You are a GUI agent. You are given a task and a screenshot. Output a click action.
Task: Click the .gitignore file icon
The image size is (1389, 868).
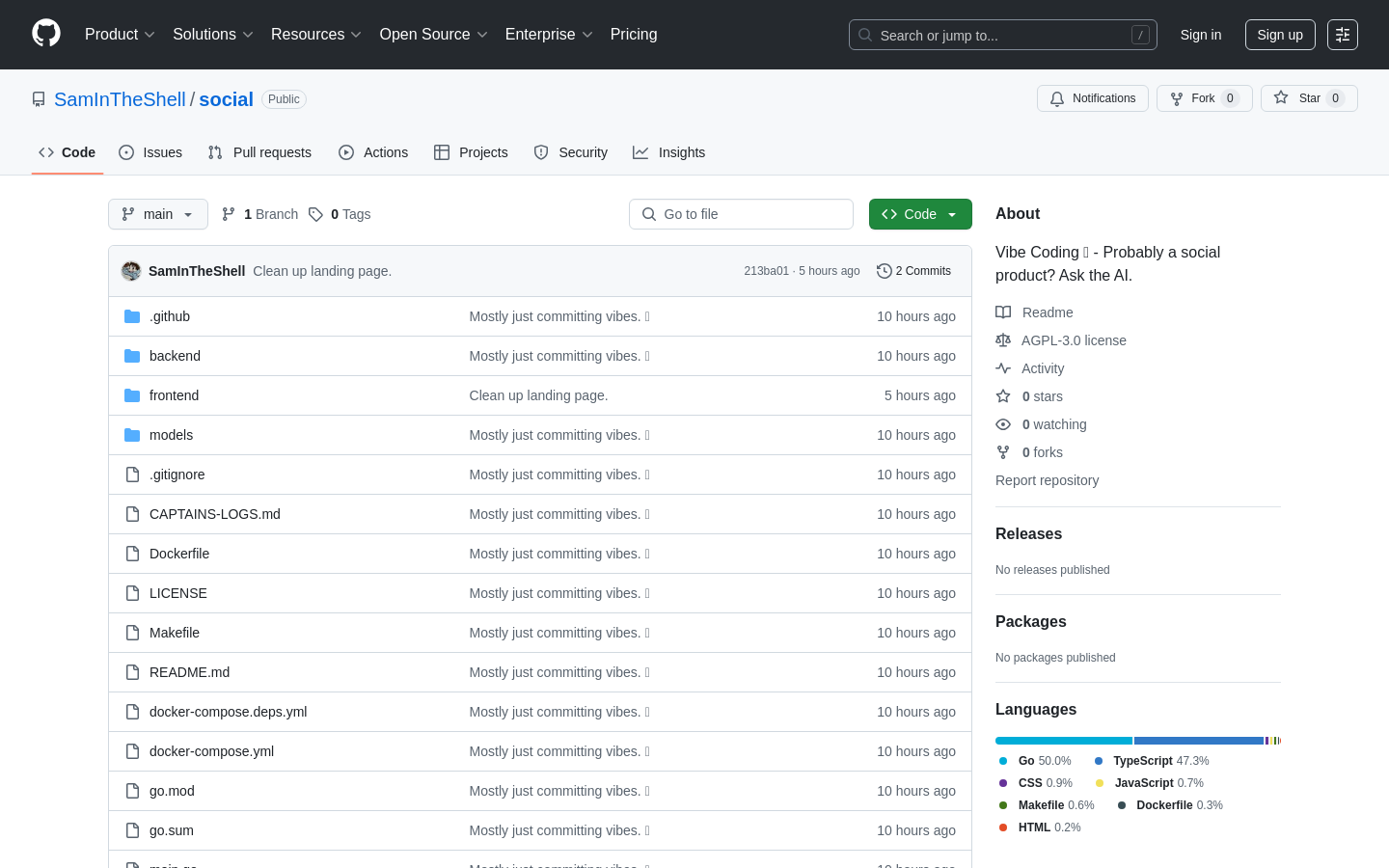pyautogui.click(x=132, y=475)
